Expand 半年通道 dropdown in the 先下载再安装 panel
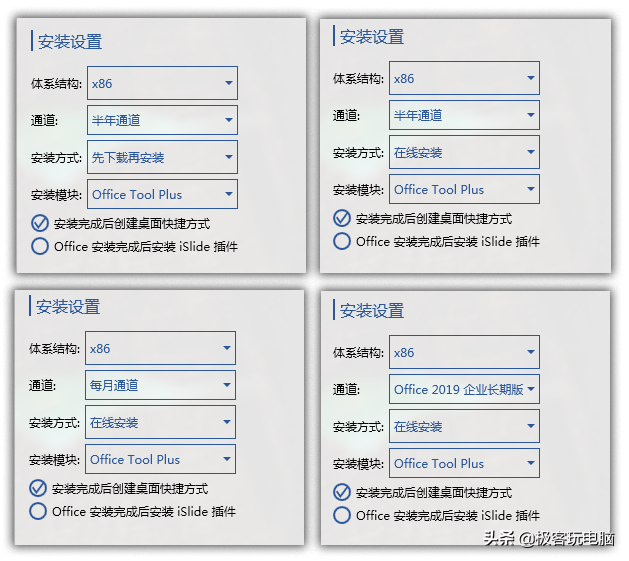This screenshot has height=561, width=629. click(x=162, y=120)
